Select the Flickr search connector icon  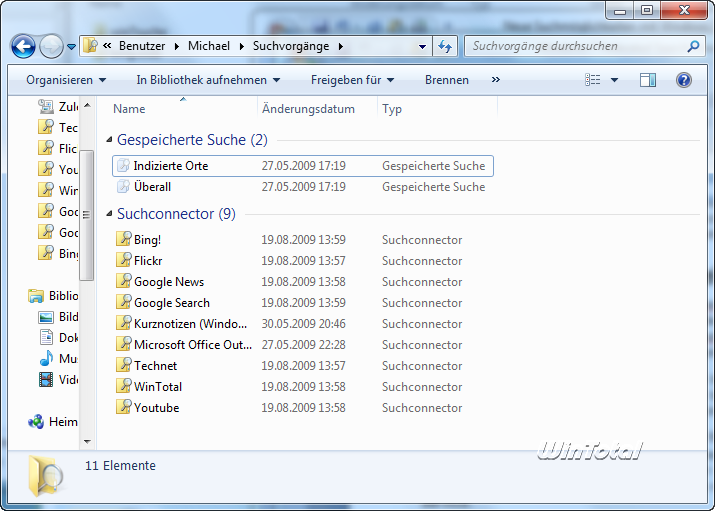(x=123, y=260)
